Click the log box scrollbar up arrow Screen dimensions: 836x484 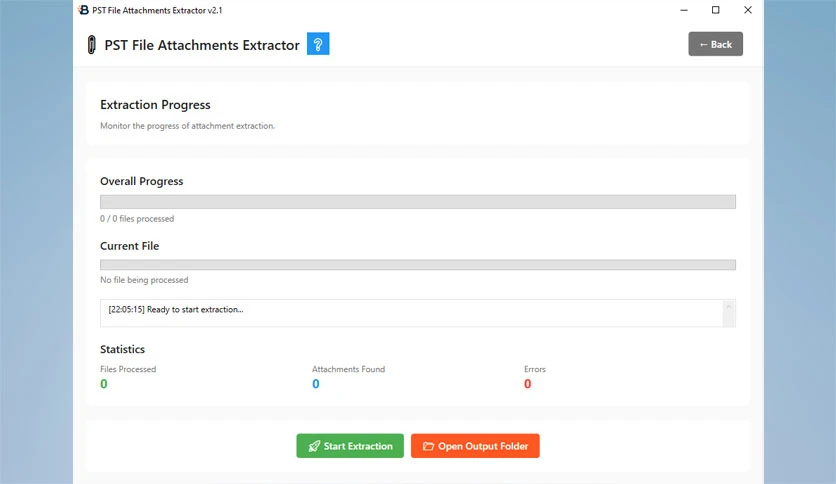coord(728,306)
